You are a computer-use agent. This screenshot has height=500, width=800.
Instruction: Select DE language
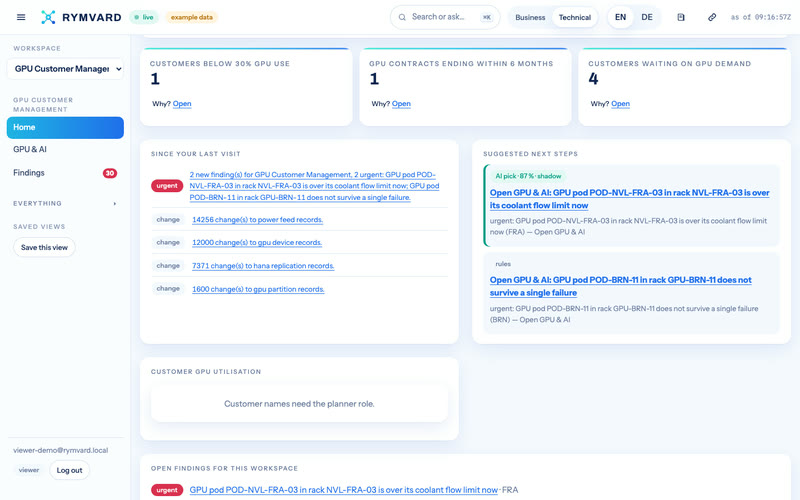[647, 17]
